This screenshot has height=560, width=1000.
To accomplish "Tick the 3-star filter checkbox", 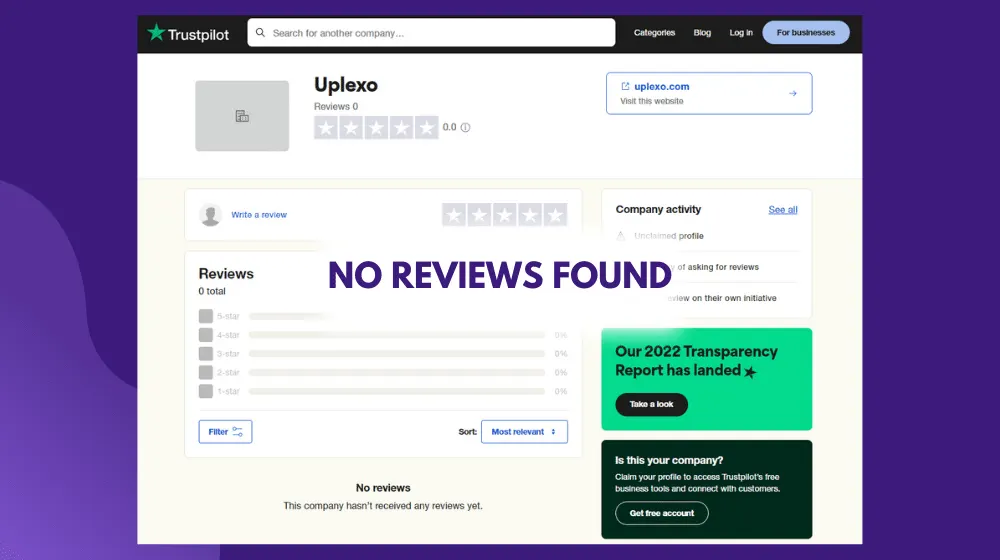I will point(205,354).
